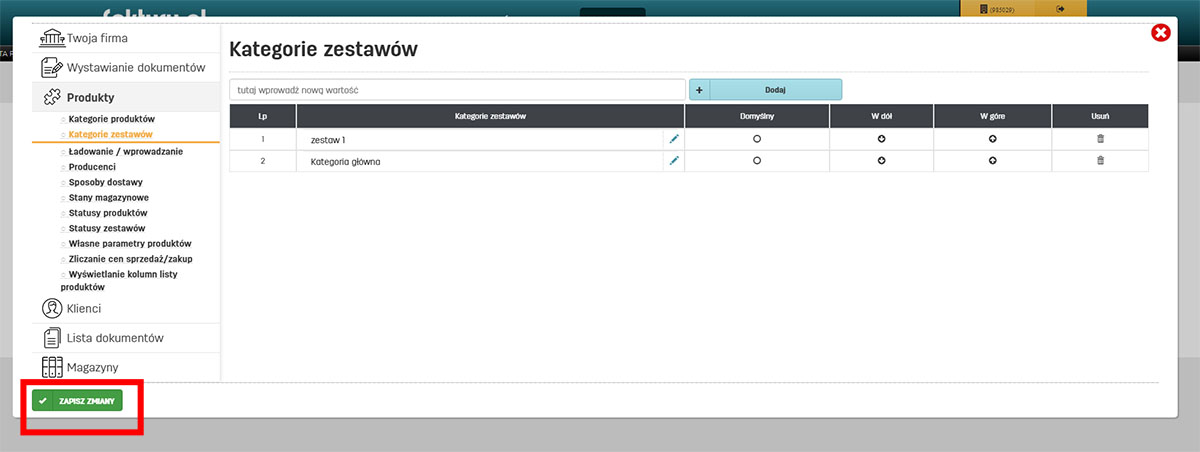Open the 'Klienci' settings section

(x=83, y=309)
